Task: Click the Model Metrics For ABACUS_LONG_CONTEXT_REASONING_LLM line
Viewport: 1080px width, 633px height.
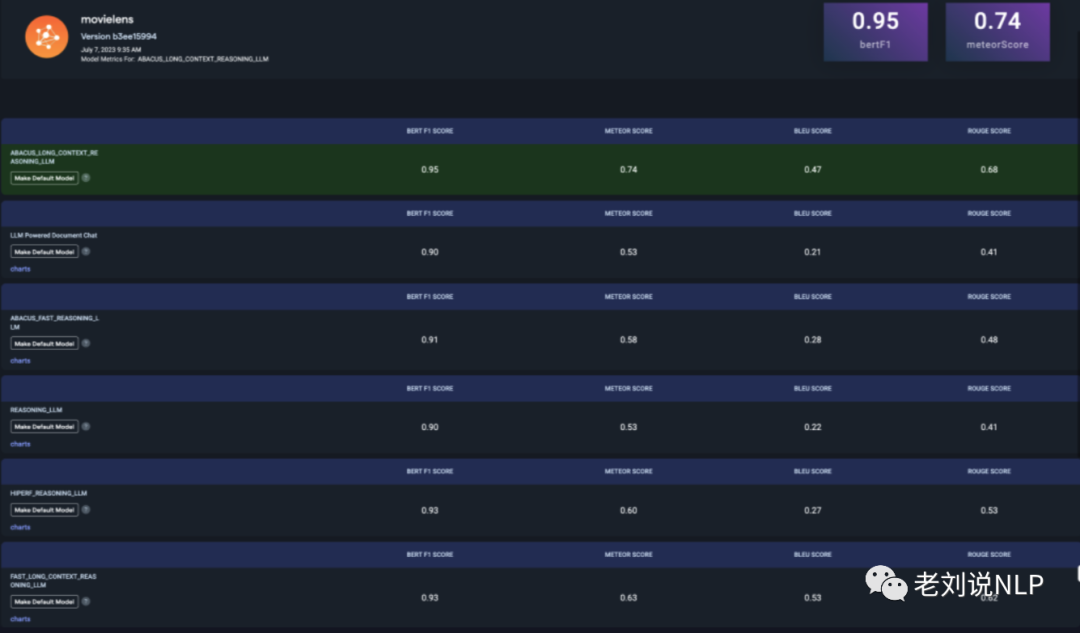Action: (x=174, y=59)
